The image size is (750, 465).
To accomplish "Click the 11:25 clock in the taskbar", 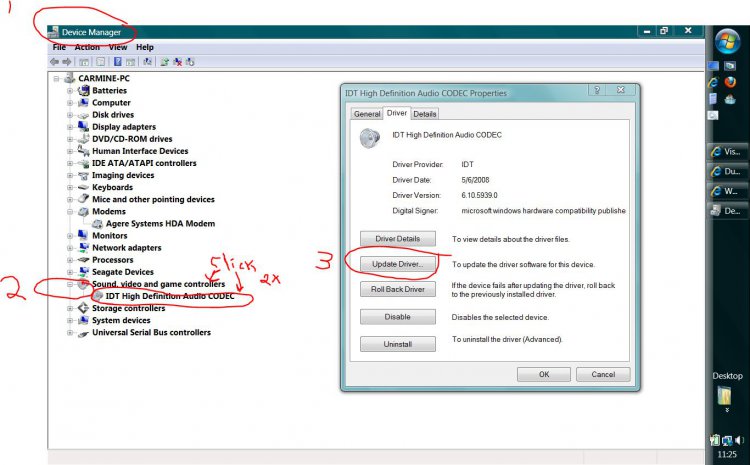I will 727,454.
